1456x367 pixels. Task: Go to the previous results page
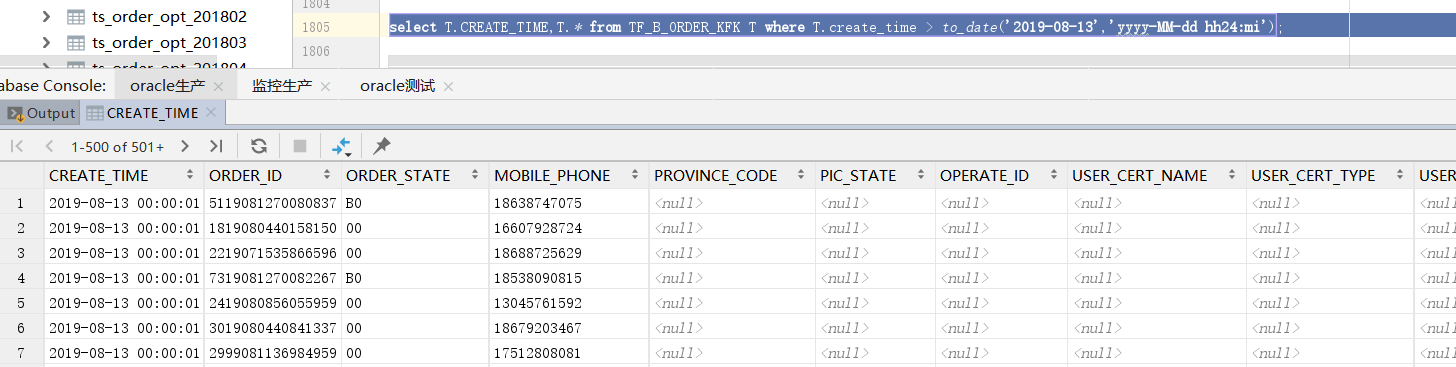[x=49, y=146]
